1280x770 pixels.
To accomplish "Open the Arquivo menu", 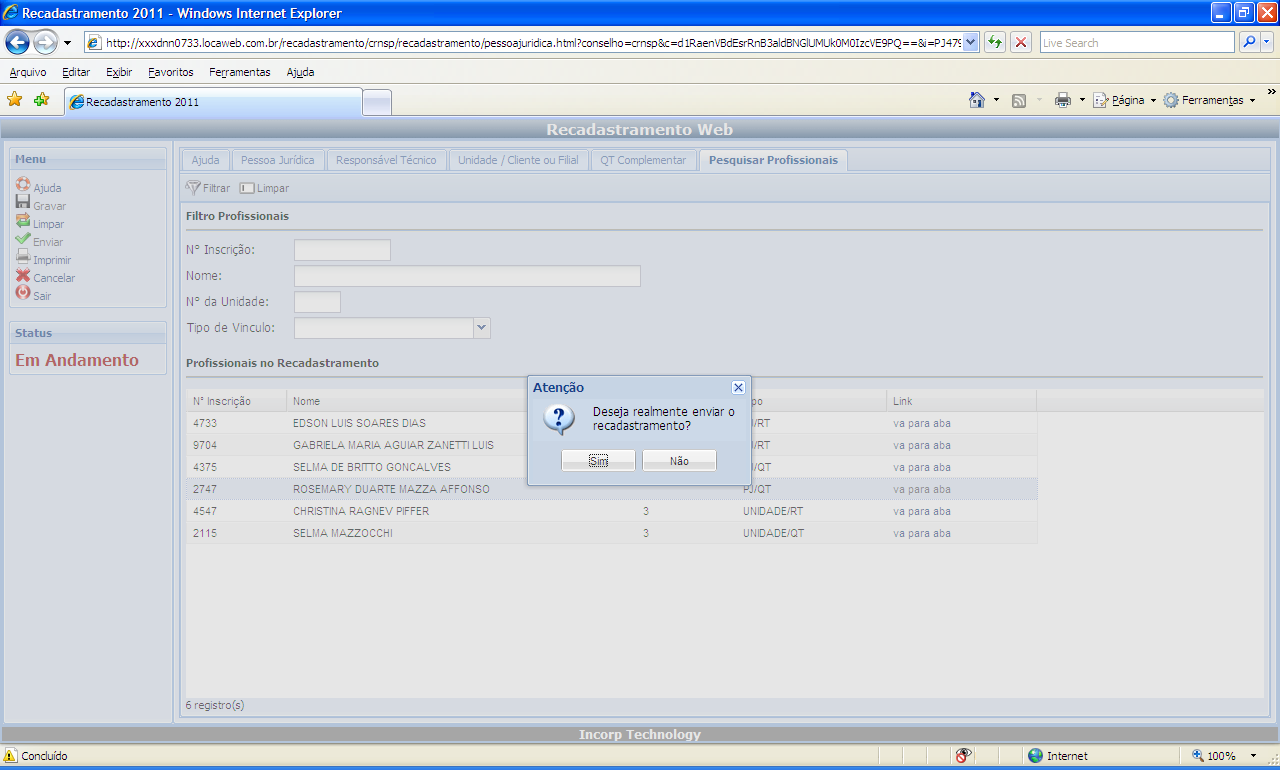I will pyautogui.click(x=28, y=72).
